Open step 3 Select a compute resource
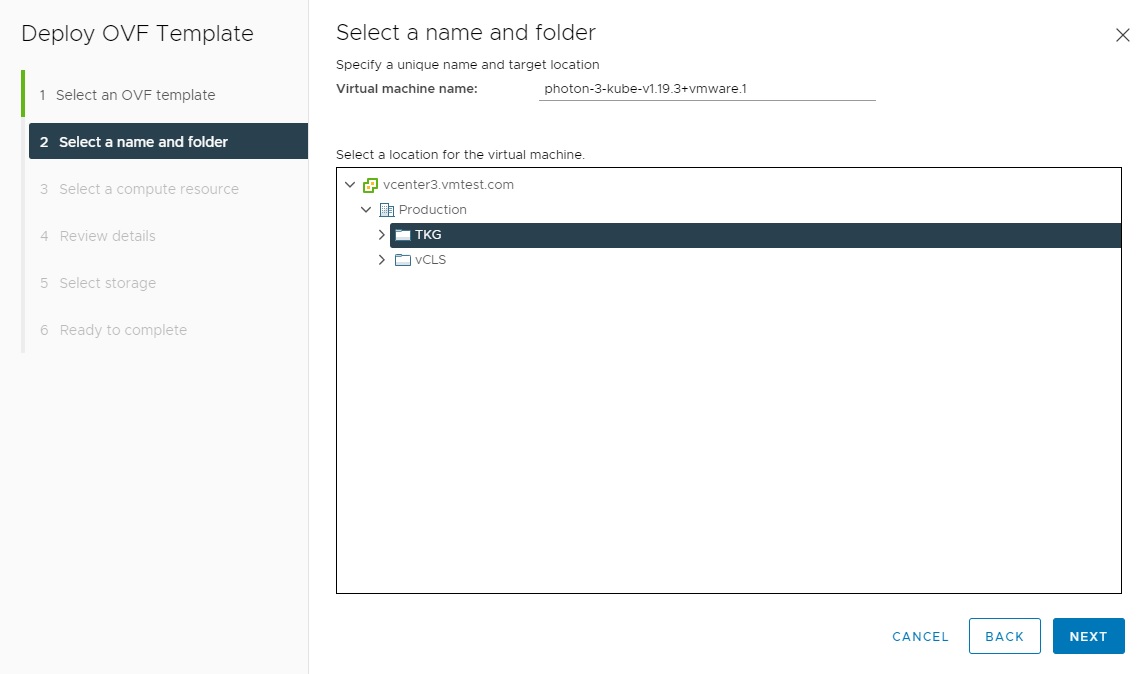Screen dimensions: 1146x674 (149, 189)
